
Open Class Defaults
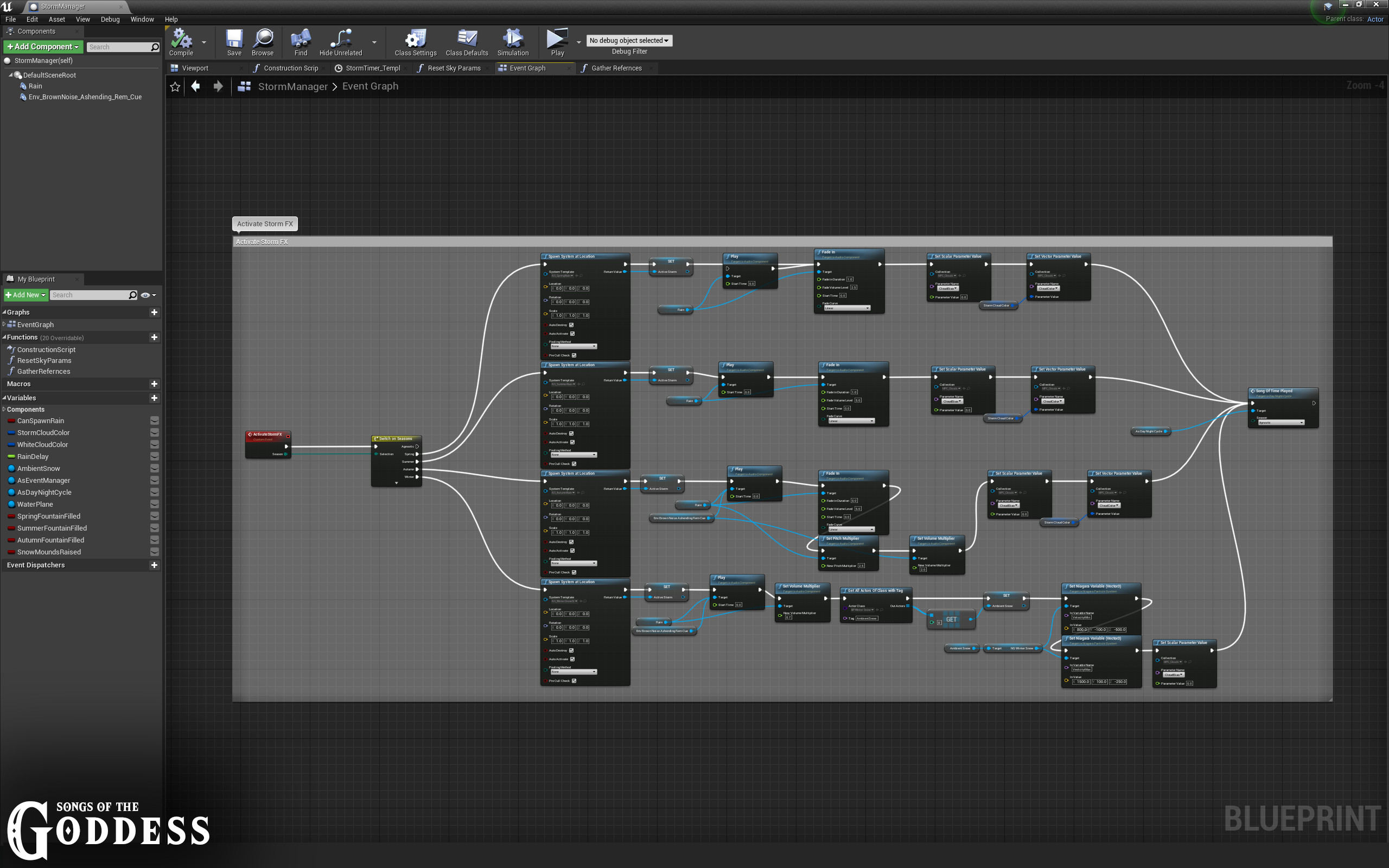click(466, 39)
